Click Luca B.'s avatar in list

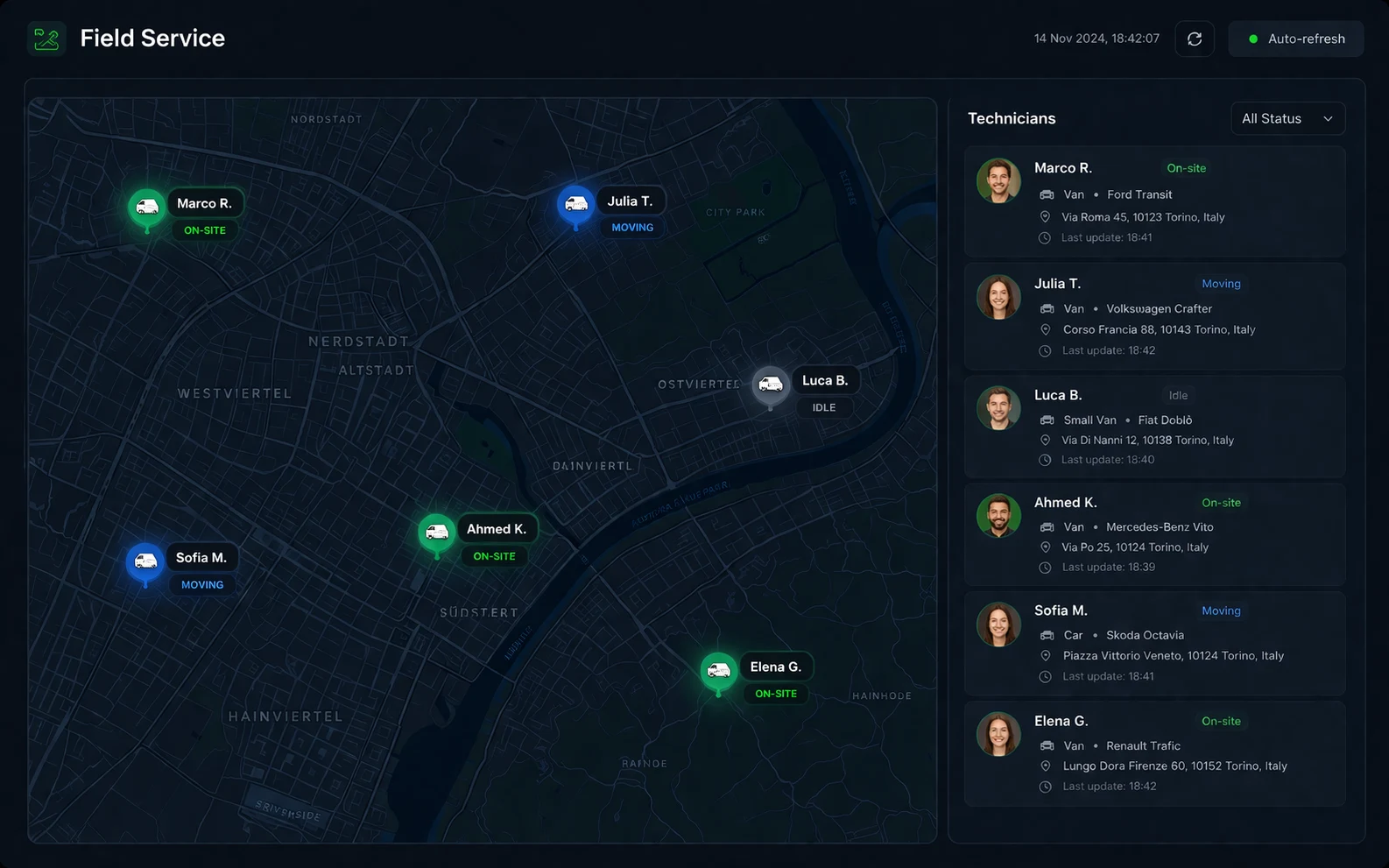tap(998, 408)
